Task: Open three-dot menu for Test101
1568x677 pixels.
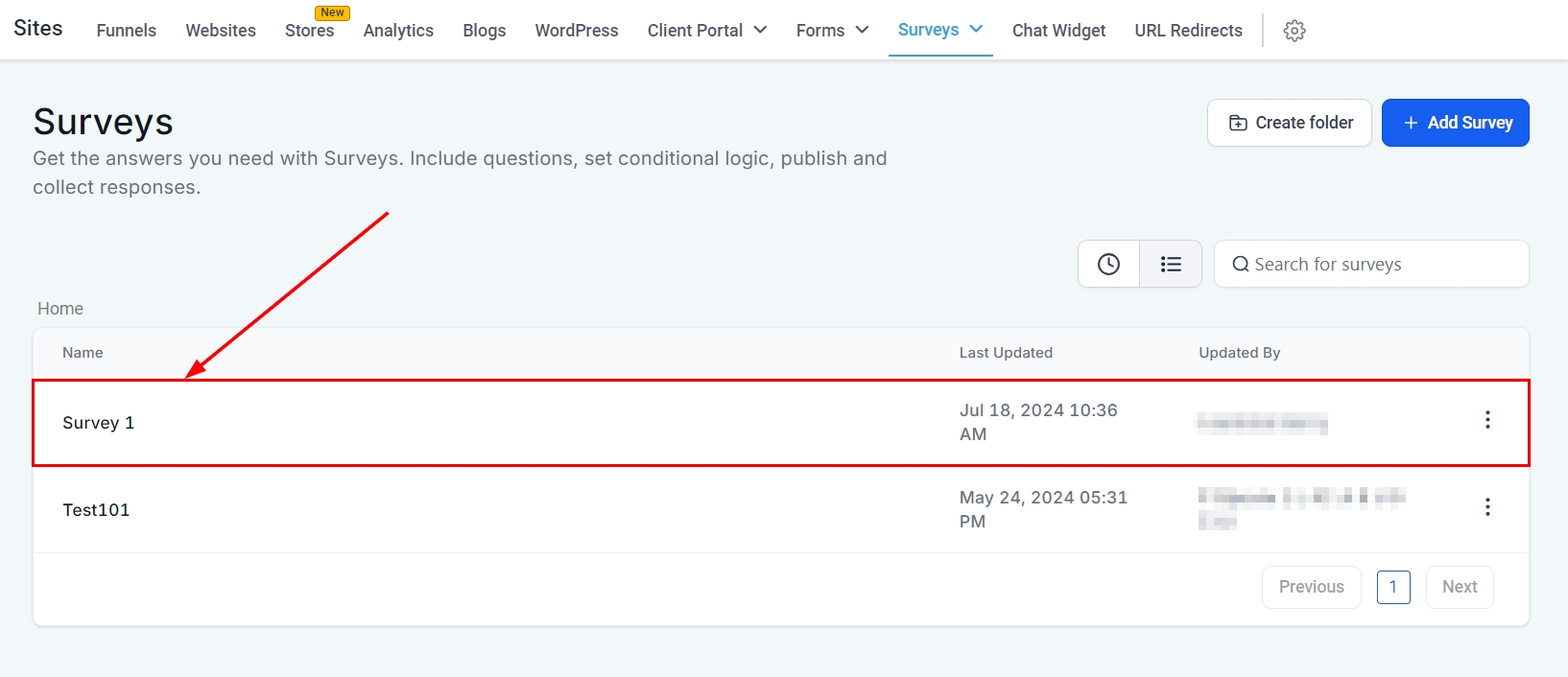Action: coord(1486,507)
